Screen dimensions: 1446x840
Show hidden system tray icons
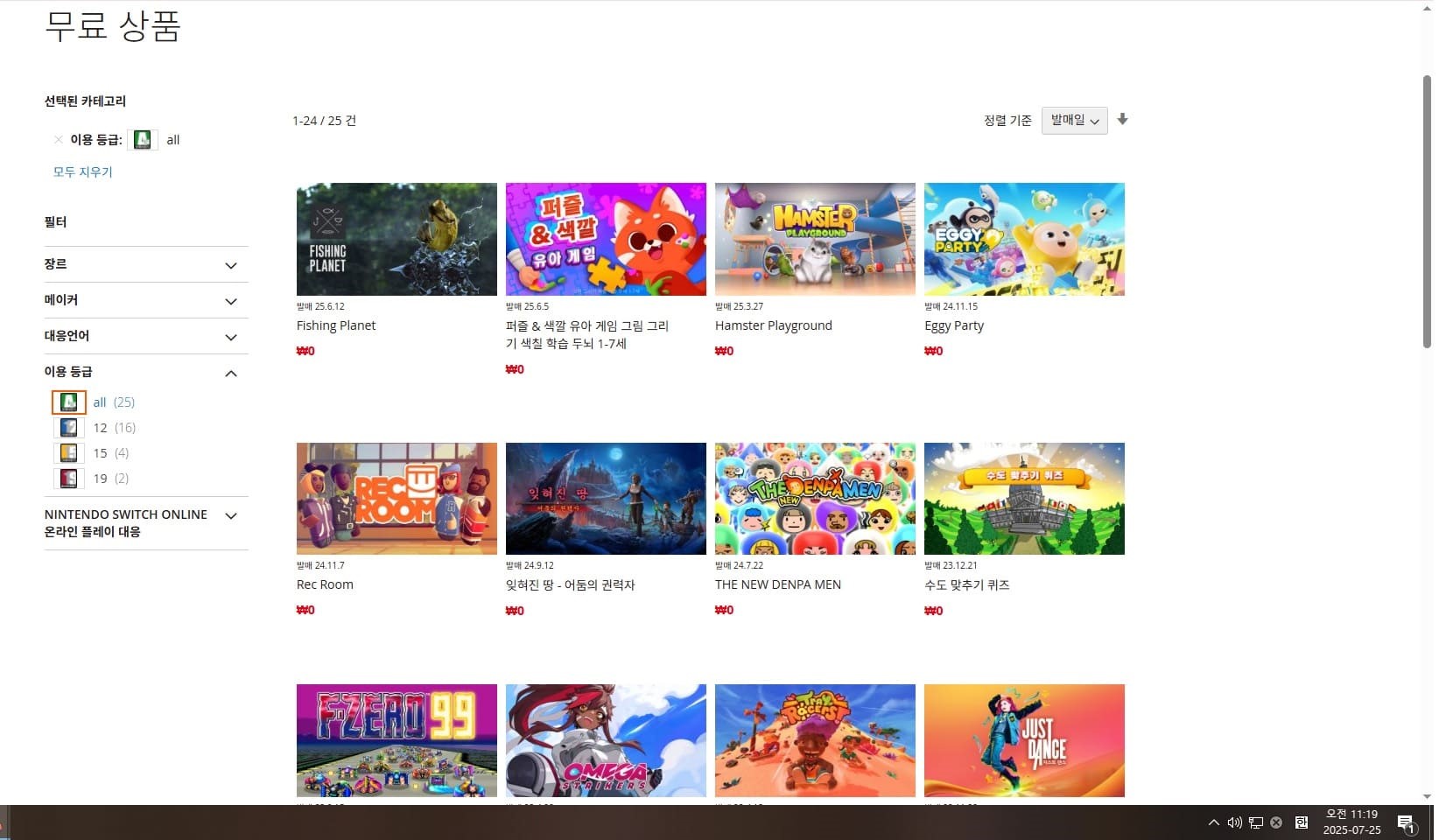point(1213,822)
